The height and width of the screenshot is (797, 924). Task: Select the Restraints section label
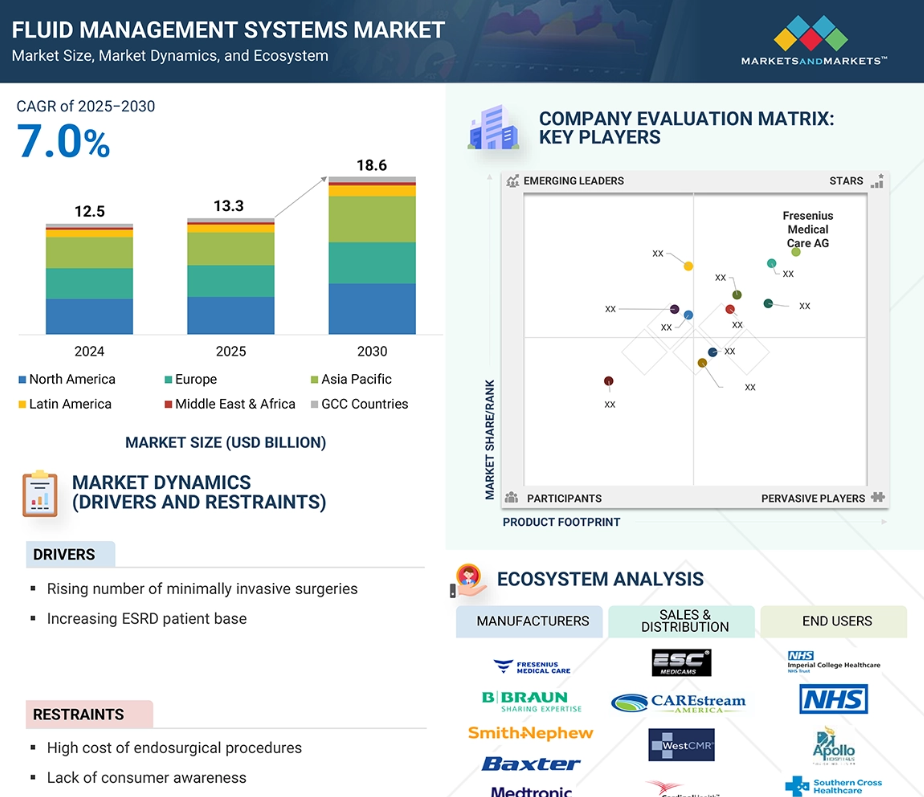coord(90,714)
